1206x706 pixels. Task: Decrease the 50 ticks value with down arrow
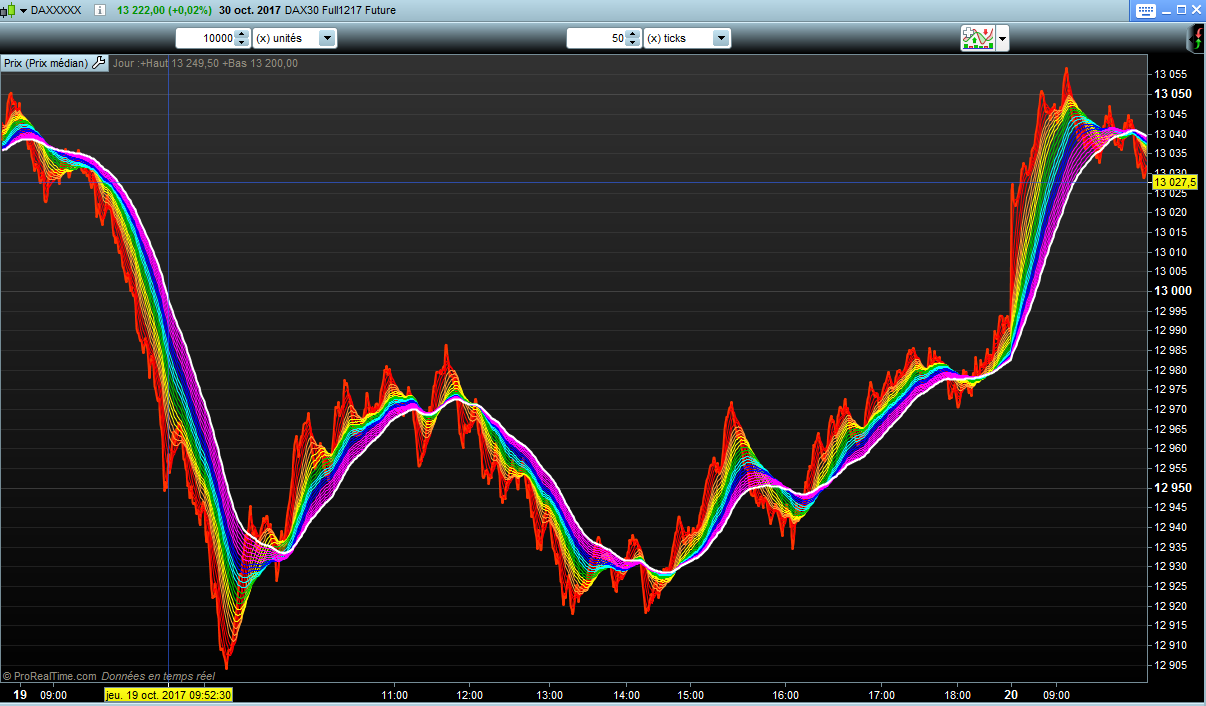(632, 43)
